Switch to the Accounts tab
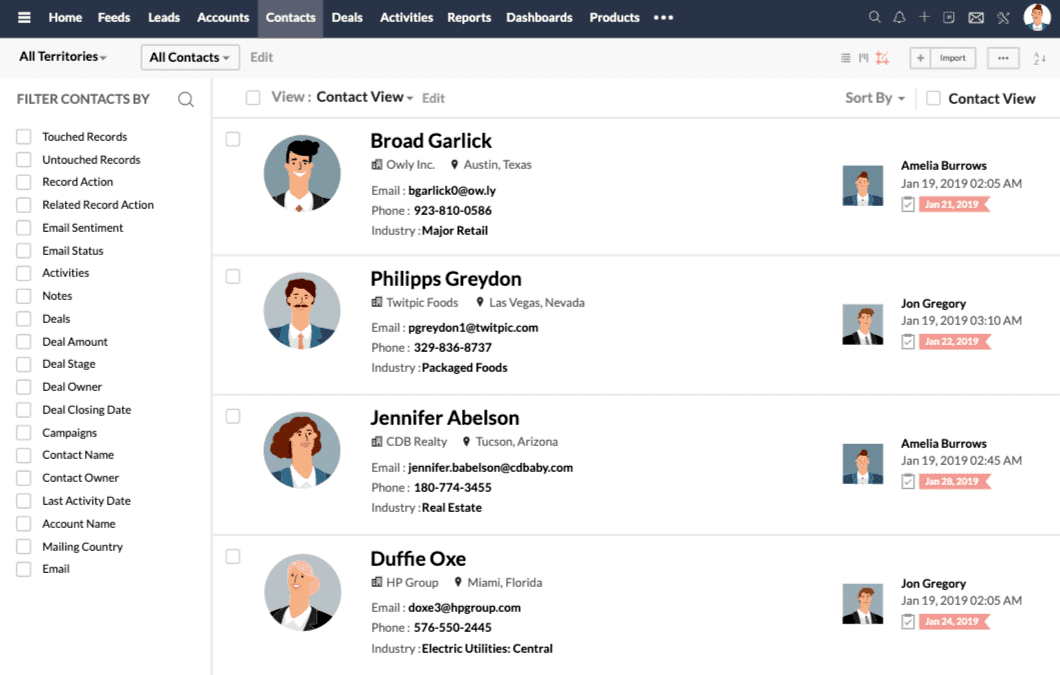This screenshot has width=1060, height=675. [223, 18]
